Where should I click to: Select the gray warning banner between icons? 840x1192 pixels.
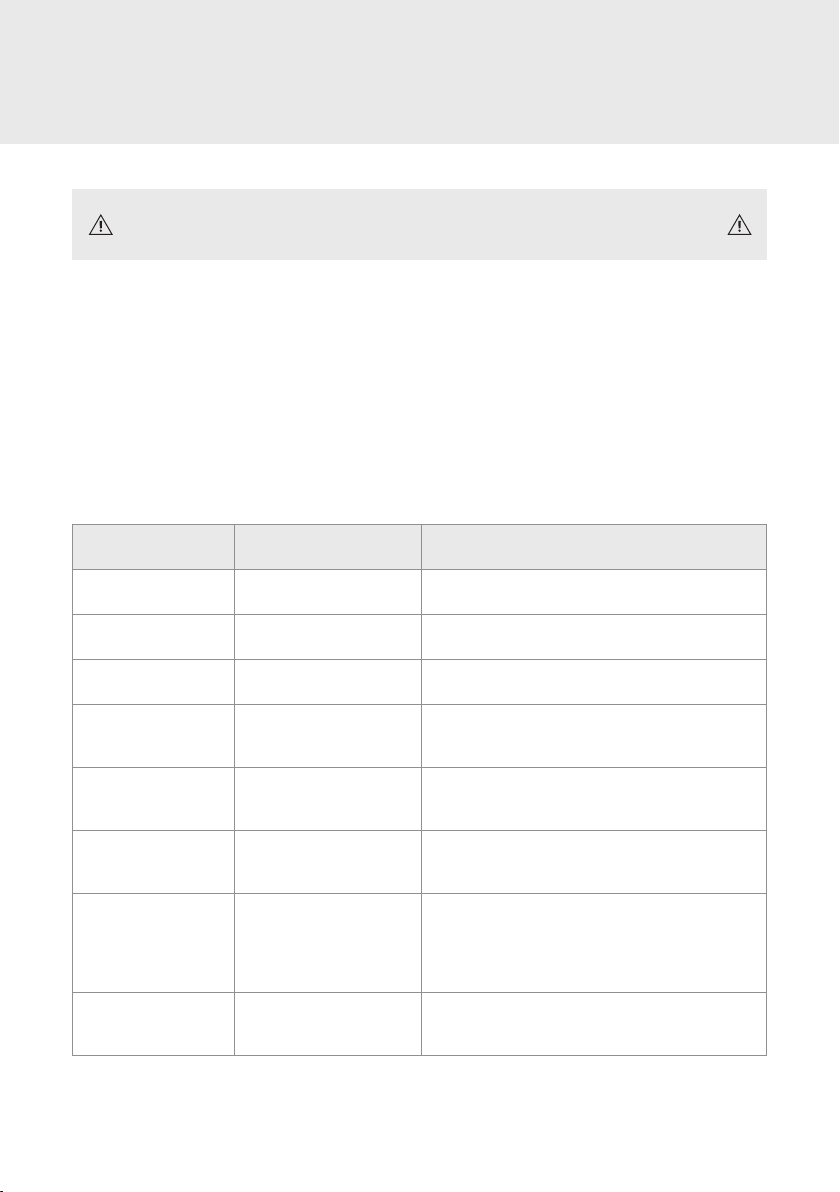420,224
